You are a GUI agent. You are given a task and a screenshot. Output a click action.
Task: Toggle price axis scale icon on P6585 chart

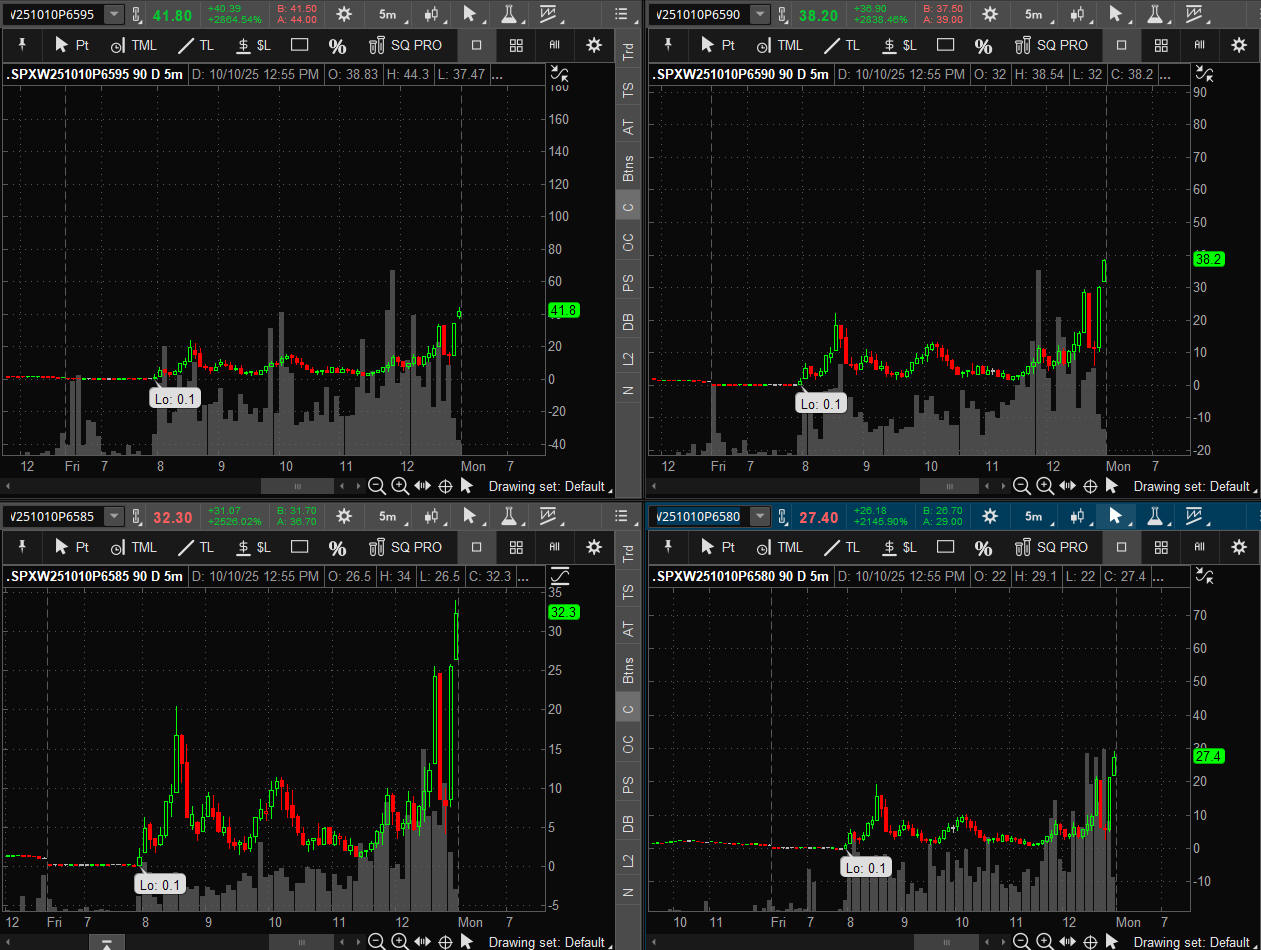click(559, 576)
